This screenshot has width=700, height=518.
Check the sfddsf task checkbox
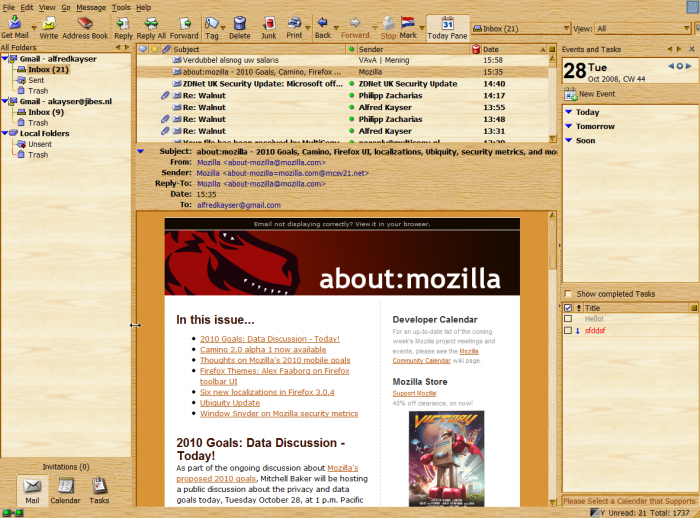[568, 331]
